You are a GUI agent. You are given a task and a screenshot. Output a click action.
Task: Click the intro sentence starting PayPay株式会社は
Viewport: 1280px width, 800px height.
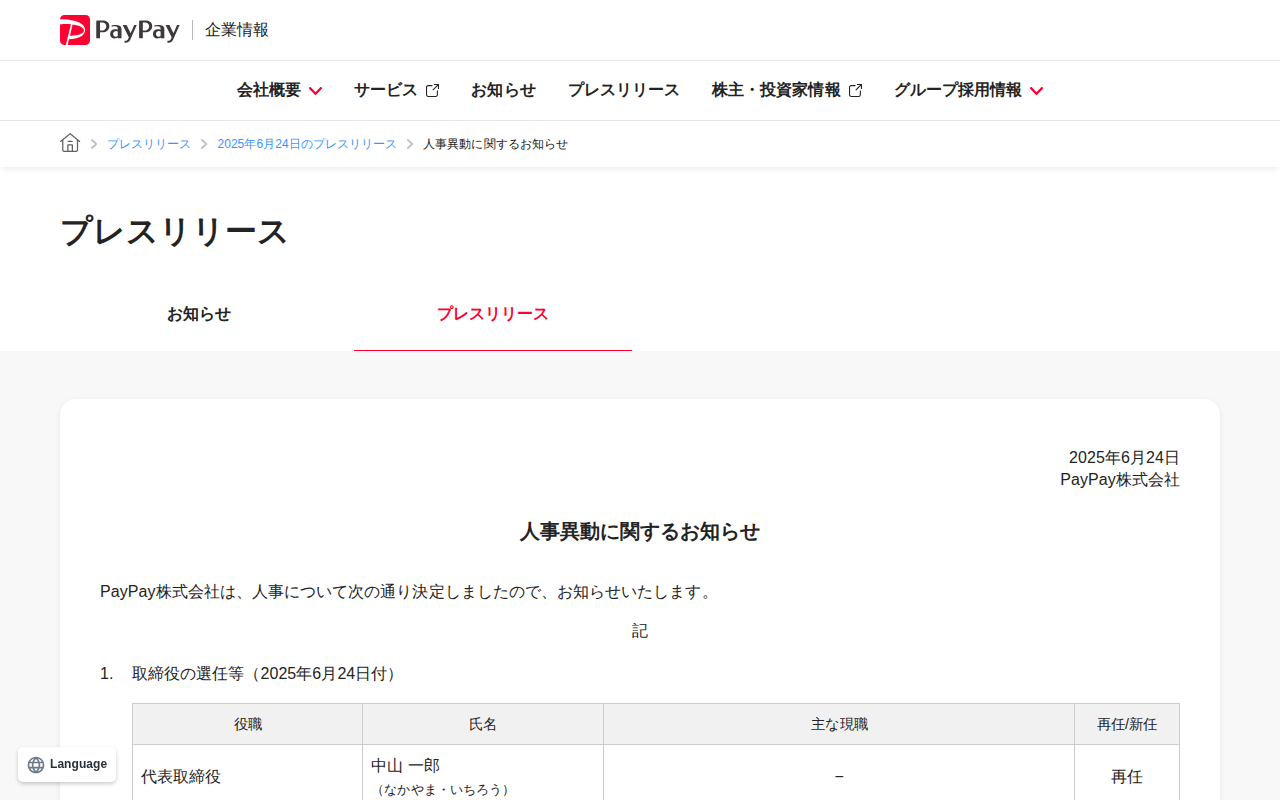tap(409, 592)
